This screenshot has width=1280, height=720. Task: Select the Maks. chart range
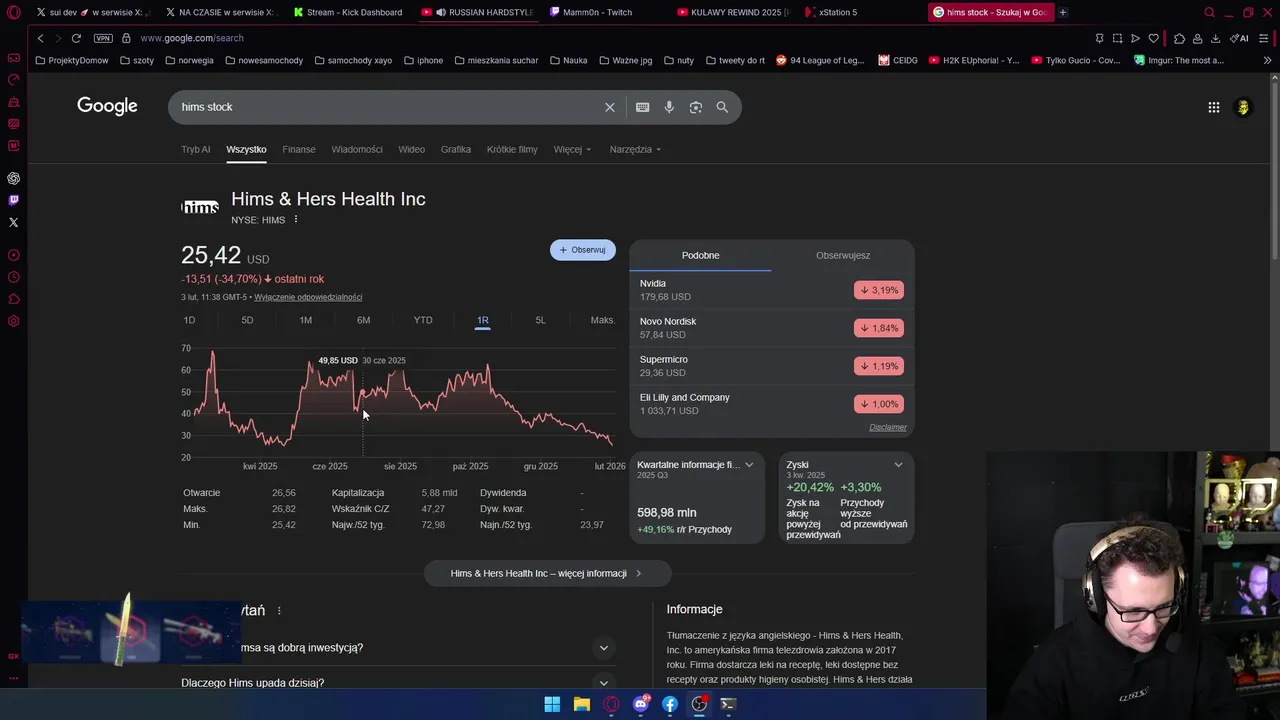pyautogui.click(x=603, y=320)
